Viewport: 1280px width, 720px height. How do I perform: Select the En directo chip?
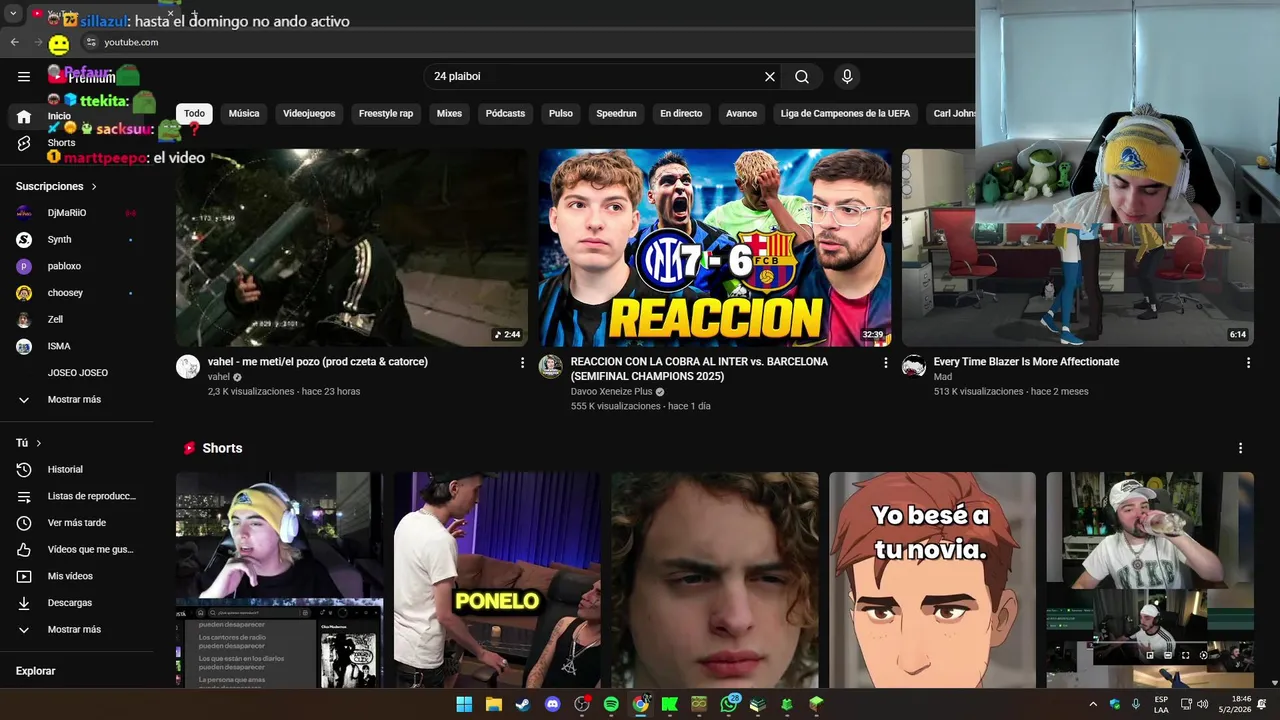(x=681, y=114)
